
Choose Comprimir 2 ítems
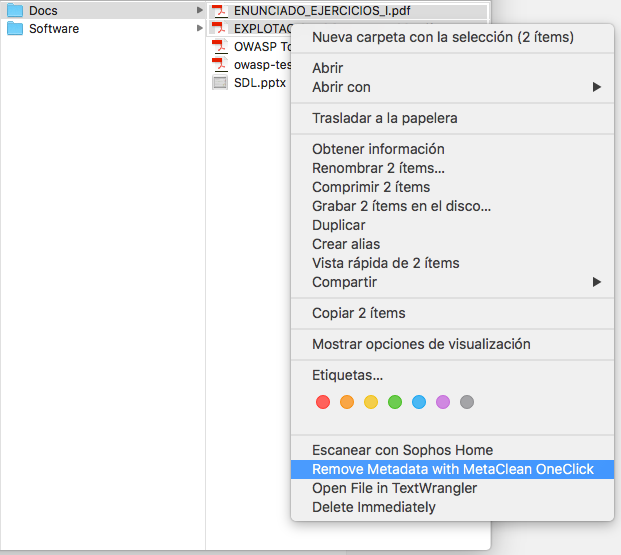point(371,187)
